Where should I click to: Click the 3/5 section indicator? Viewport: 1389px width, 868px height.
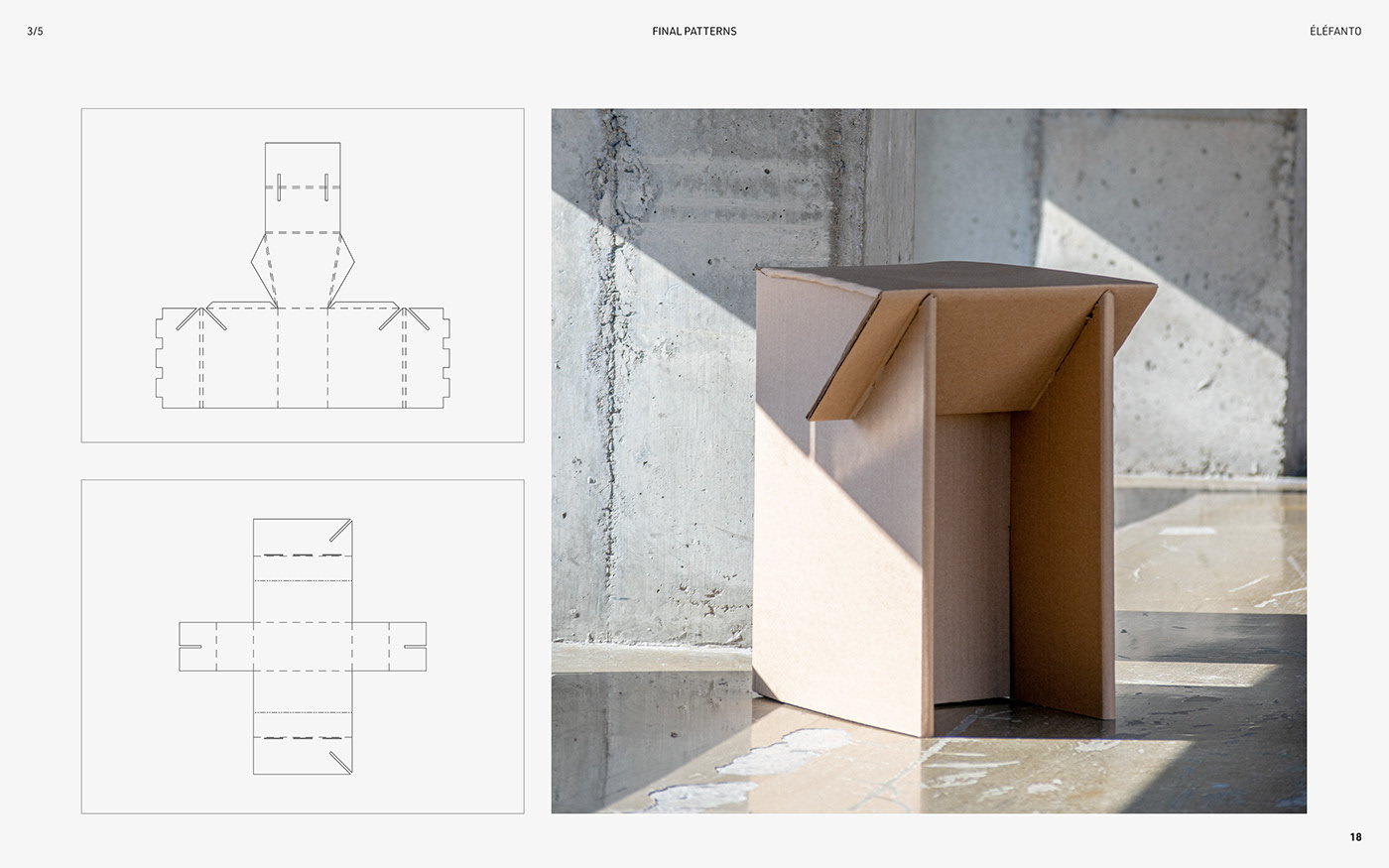[33, 31]
